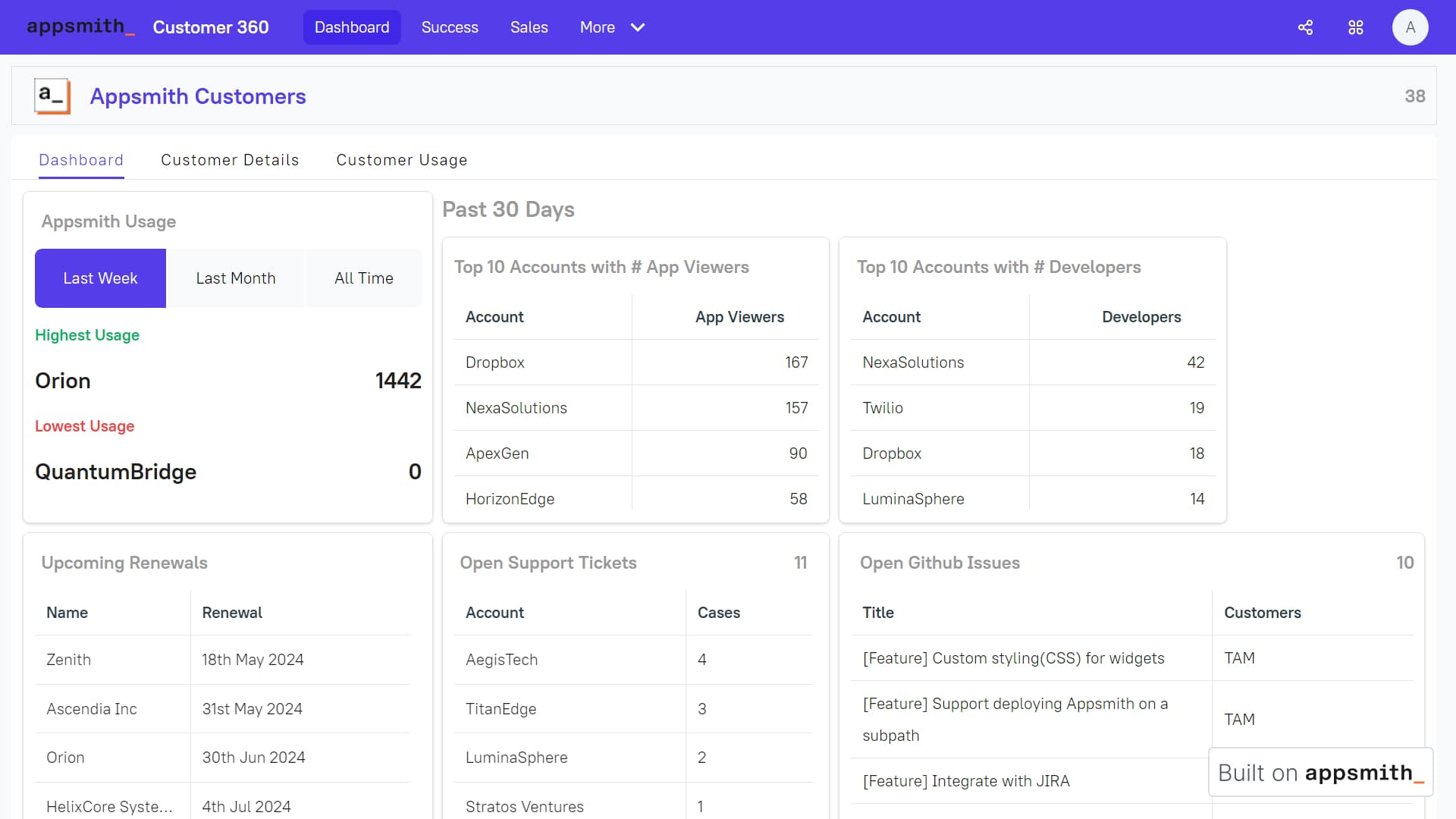Click the share icon in the header
This screenshot has height=819, width=1456.
1305,27
